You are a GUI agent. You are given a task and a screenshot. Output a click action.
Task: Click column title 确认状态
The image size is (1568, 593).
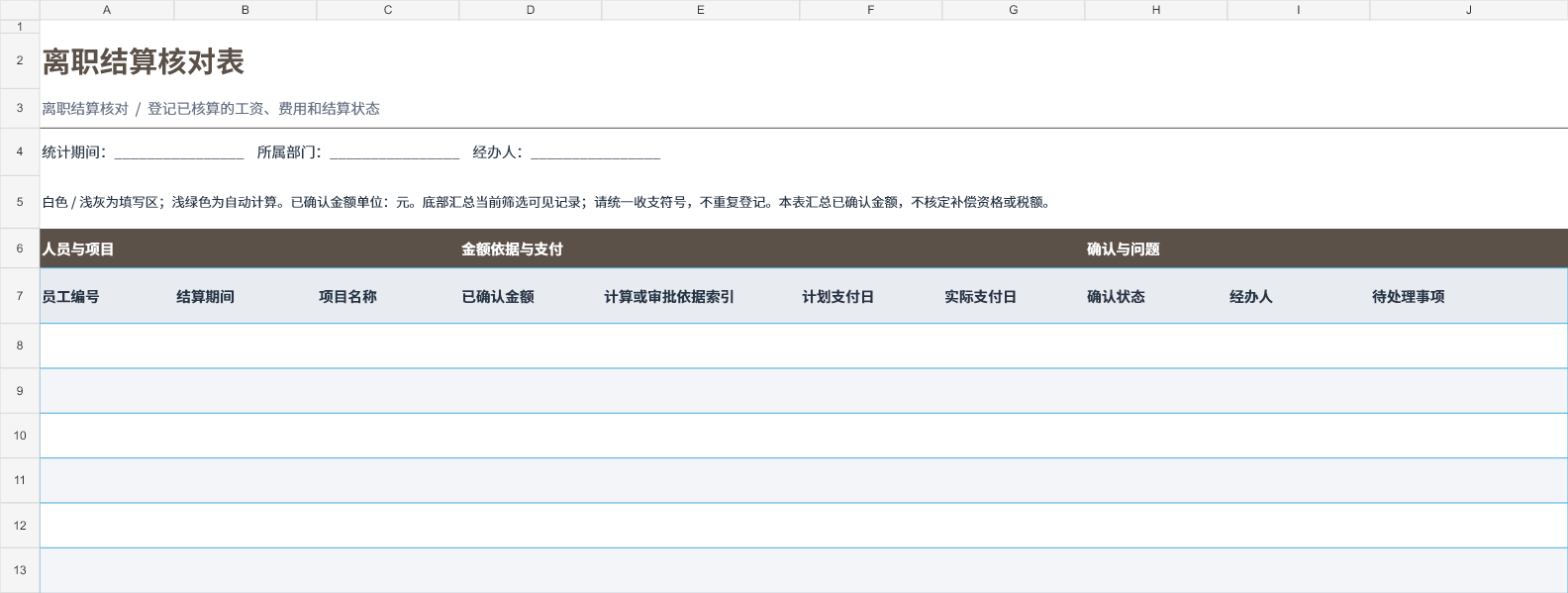click(x=1116, y=297)
